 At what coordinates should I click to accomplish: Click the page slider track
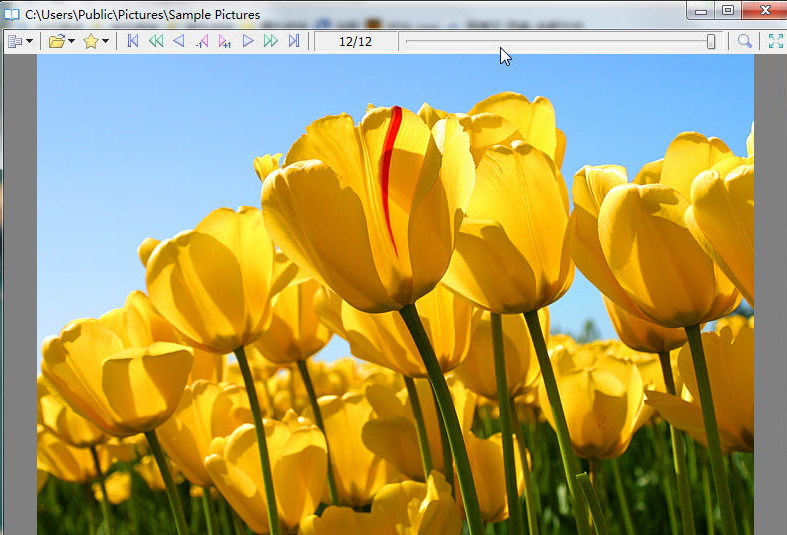[561, 41]
